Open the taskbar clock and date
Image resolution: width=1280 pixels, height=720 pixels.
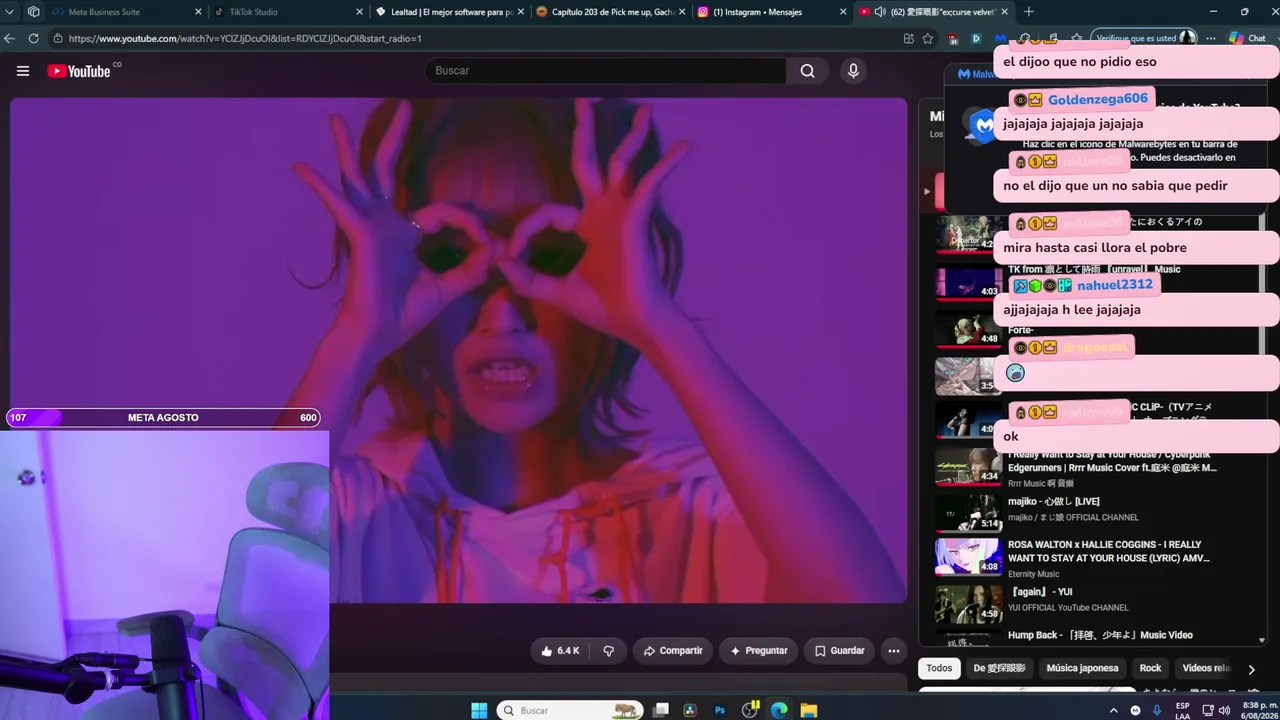click(1258, 710)
